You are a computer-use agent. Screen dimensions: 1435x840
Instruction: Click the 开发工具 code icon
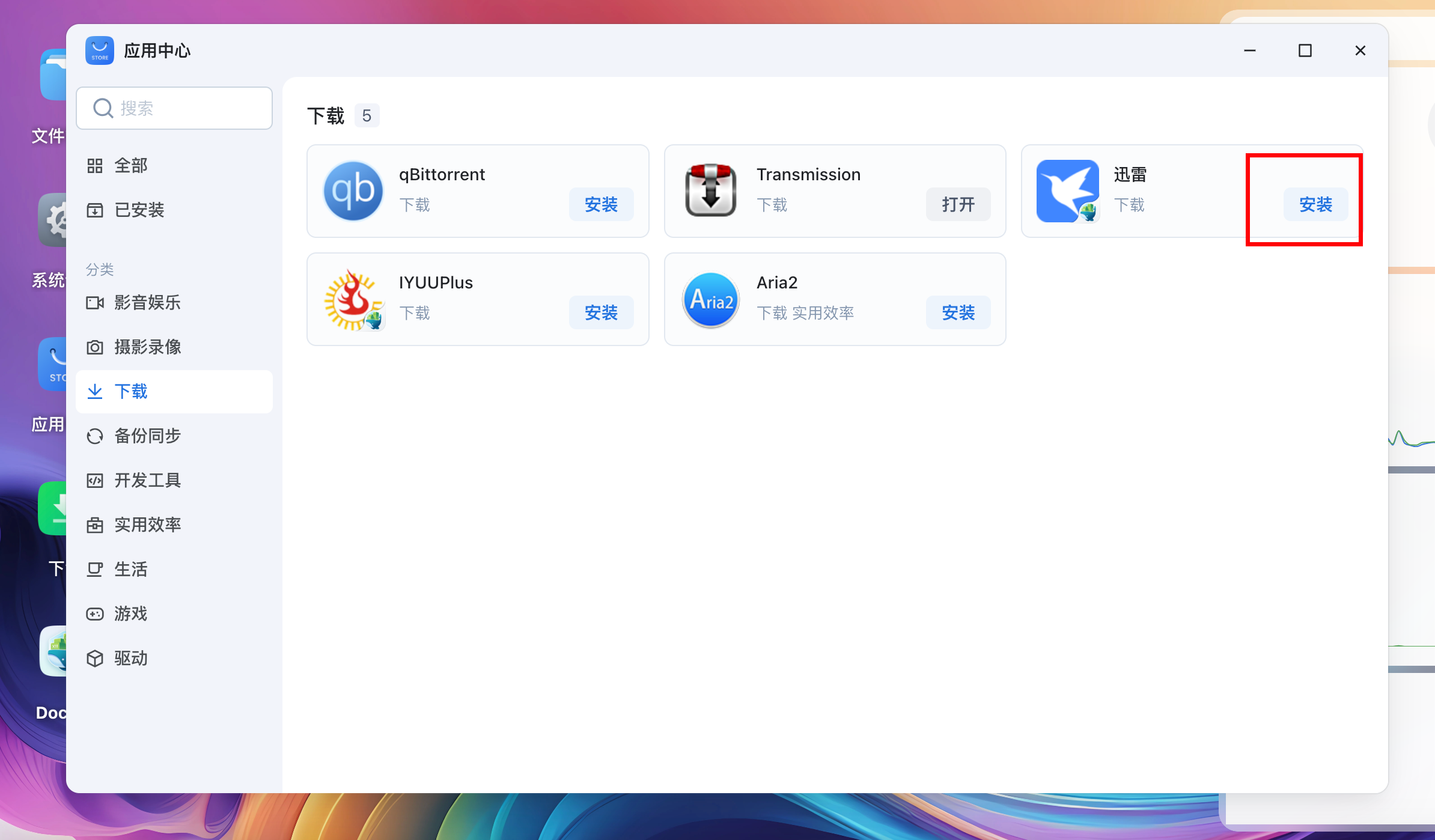pyautogui.click(x=95, y=481)
